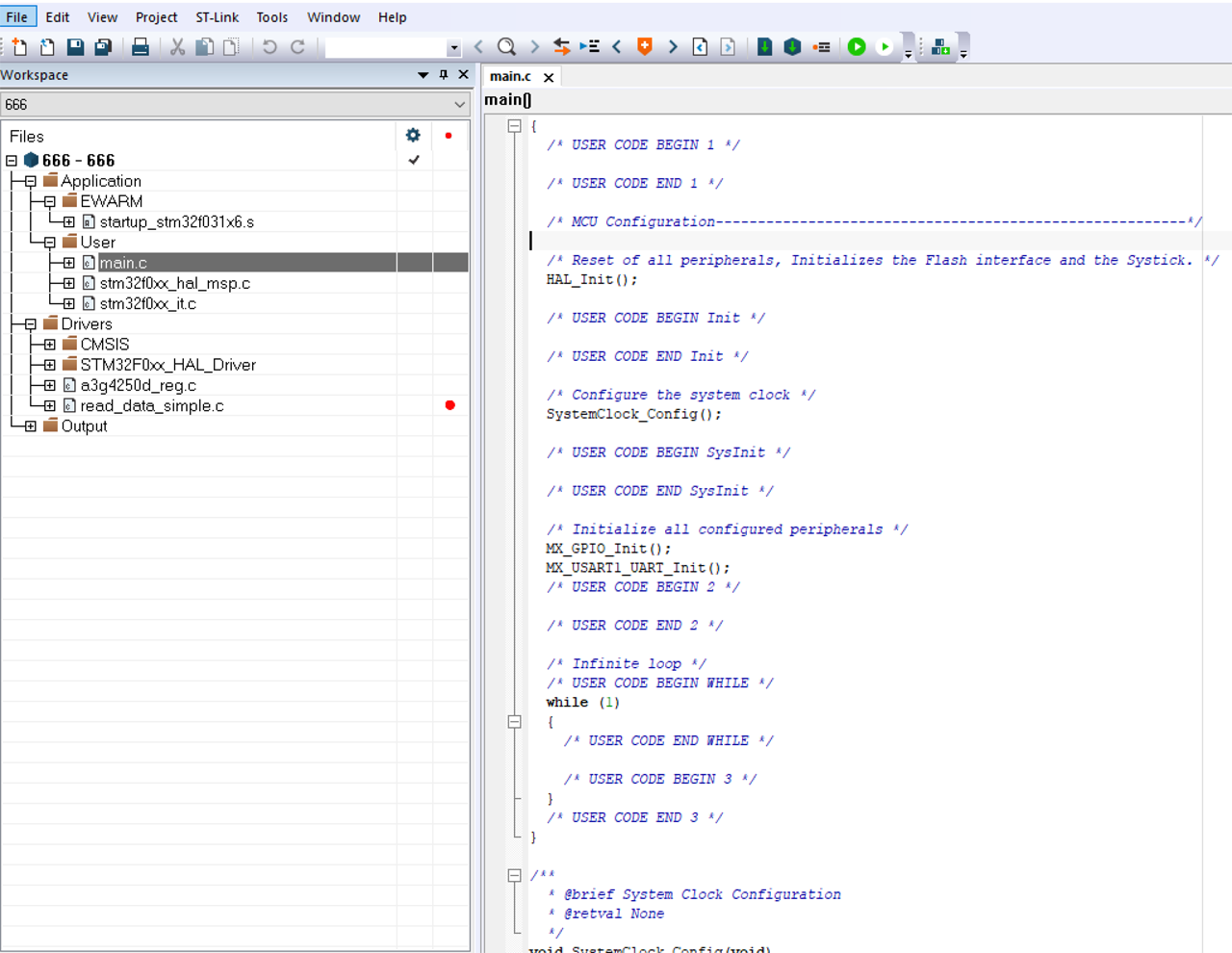Open the Tools menu
Screen dimensions: 1232x953
tap(272, 17)
